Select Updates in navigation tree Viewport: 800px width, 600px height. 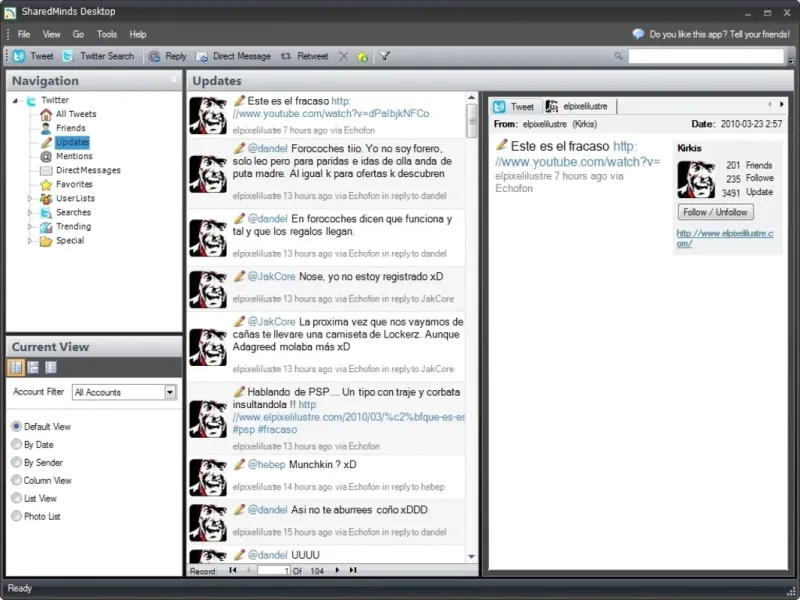point(72,142)
